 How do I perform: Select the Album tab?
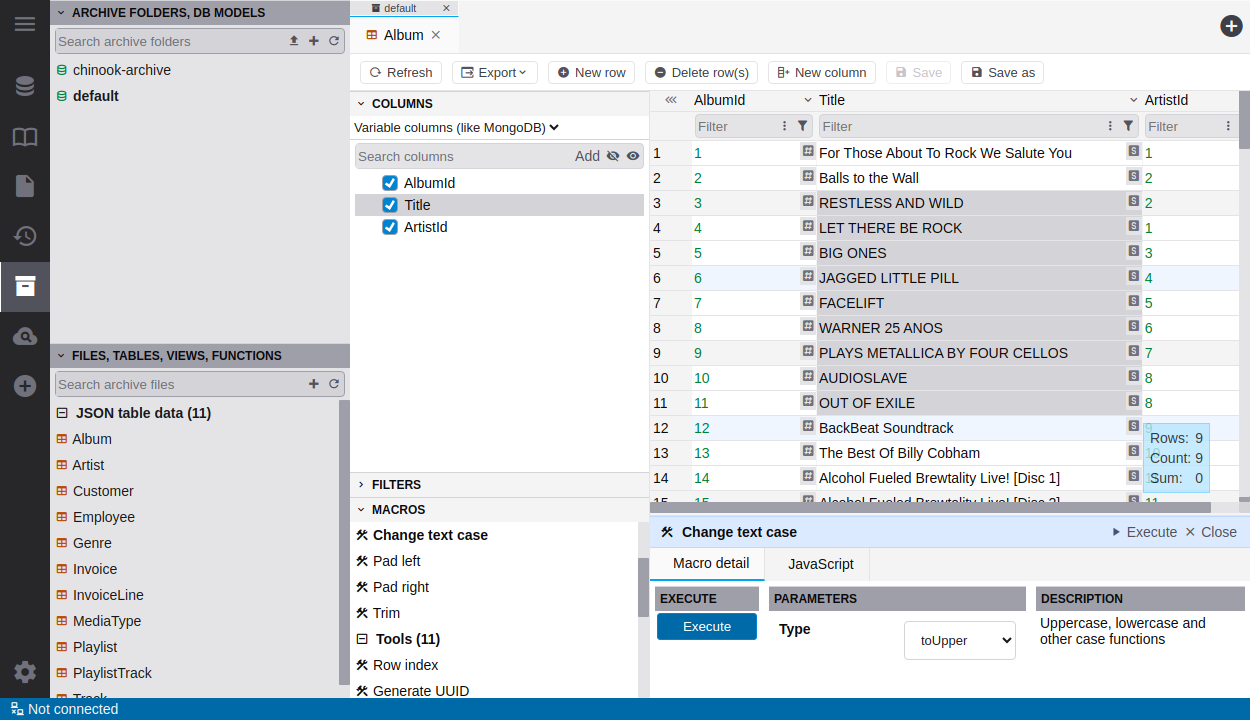[x=403, y=35]
